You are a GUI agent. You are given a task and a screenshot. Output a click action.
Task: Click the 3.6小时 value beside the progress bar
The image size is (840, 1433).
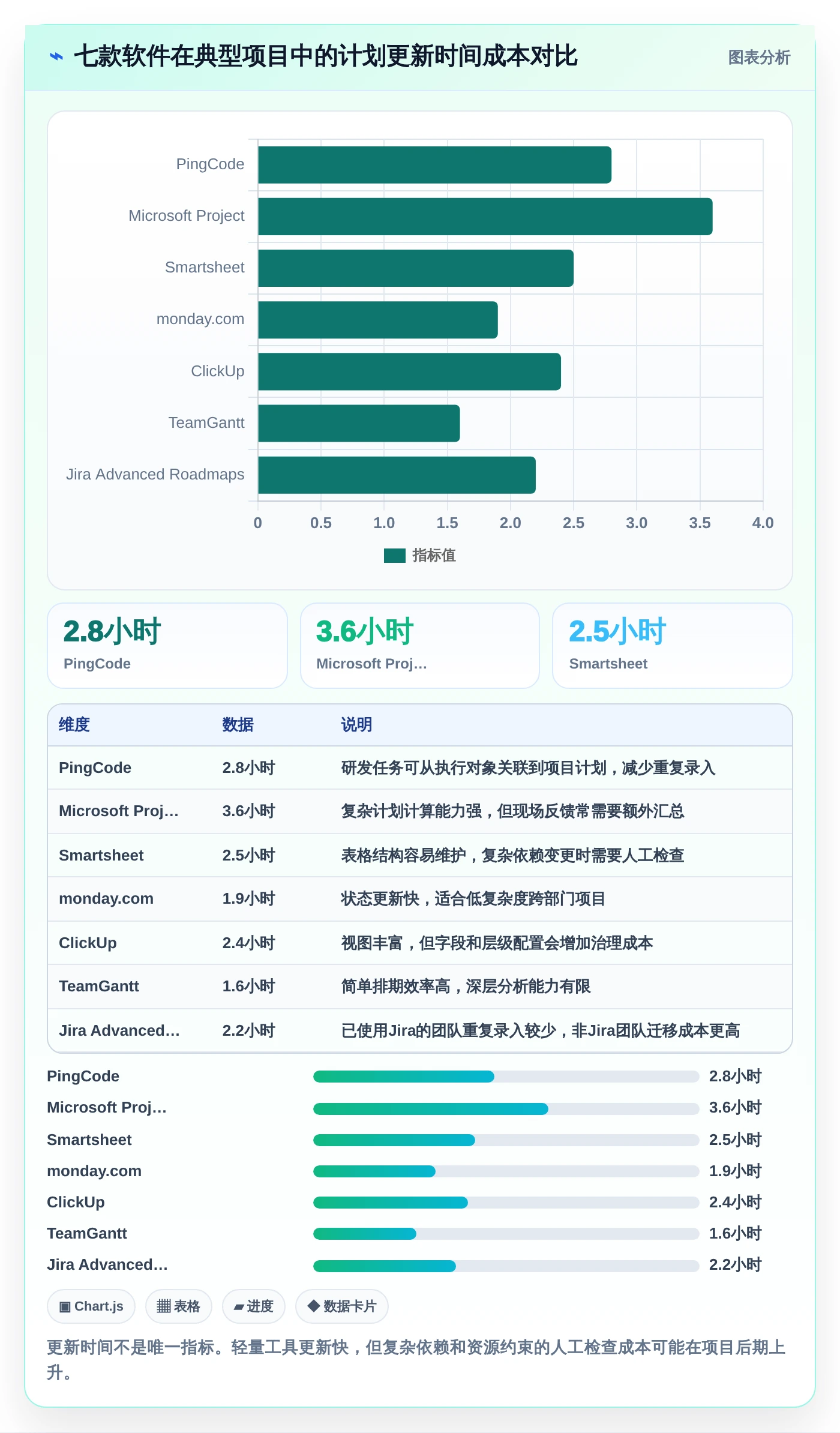coord(736,1108)
